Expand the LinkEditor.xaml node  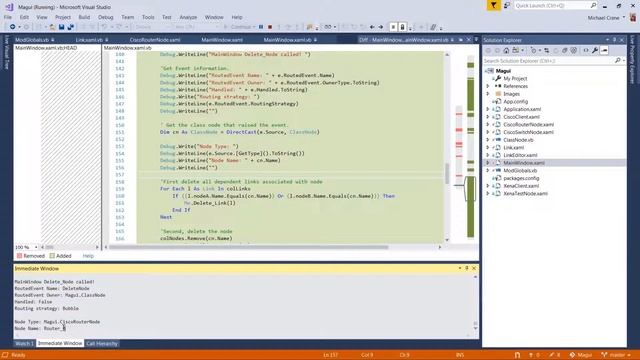point(488,155)
